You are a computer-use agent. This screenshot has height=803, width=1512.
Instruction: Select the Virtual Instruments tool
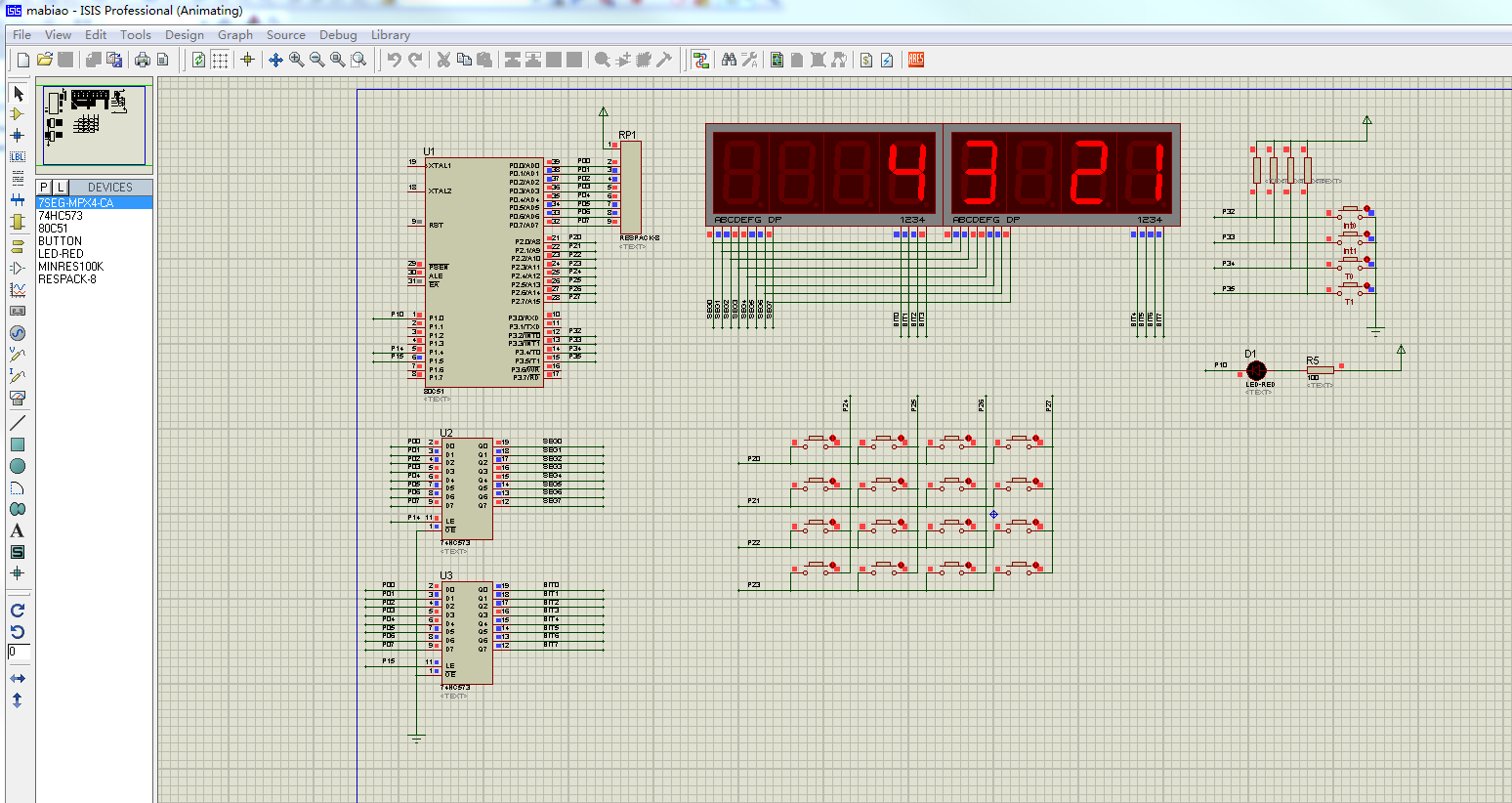click(18, 398)
